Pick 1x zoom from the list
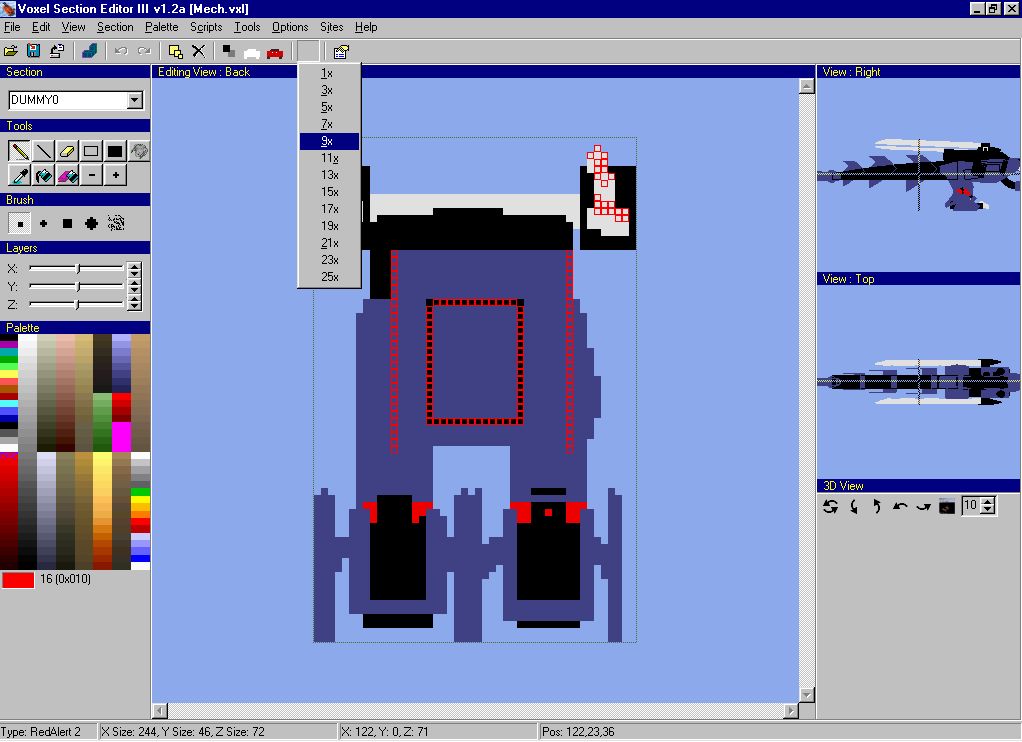Viewport: 1022px width, 742px height. click(327, 73)
